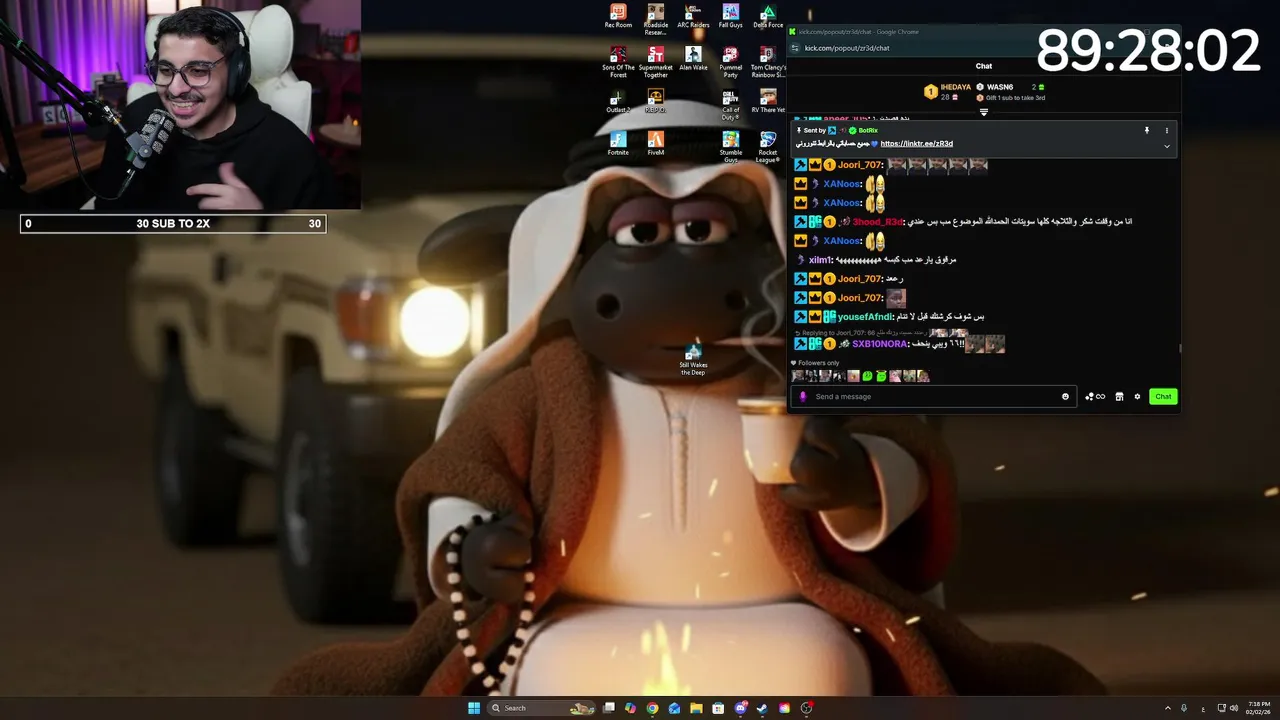Click username Joori_707 in the emote message
This screenshot has width=1280, height=720.
click(x=860, y=165)
